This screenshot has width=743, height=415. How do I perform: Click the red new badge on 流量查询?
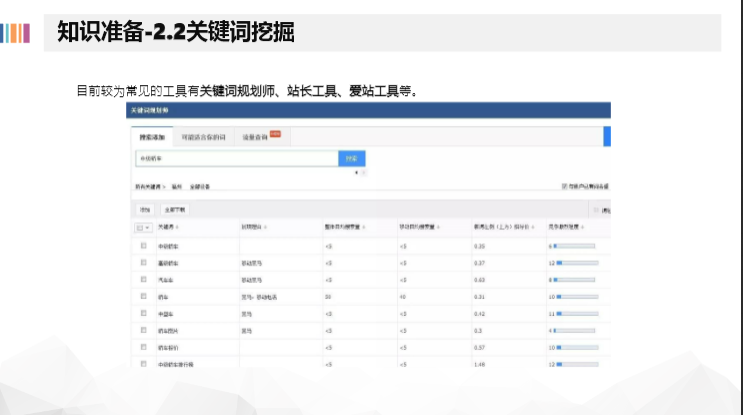click(x=274, y=133)
